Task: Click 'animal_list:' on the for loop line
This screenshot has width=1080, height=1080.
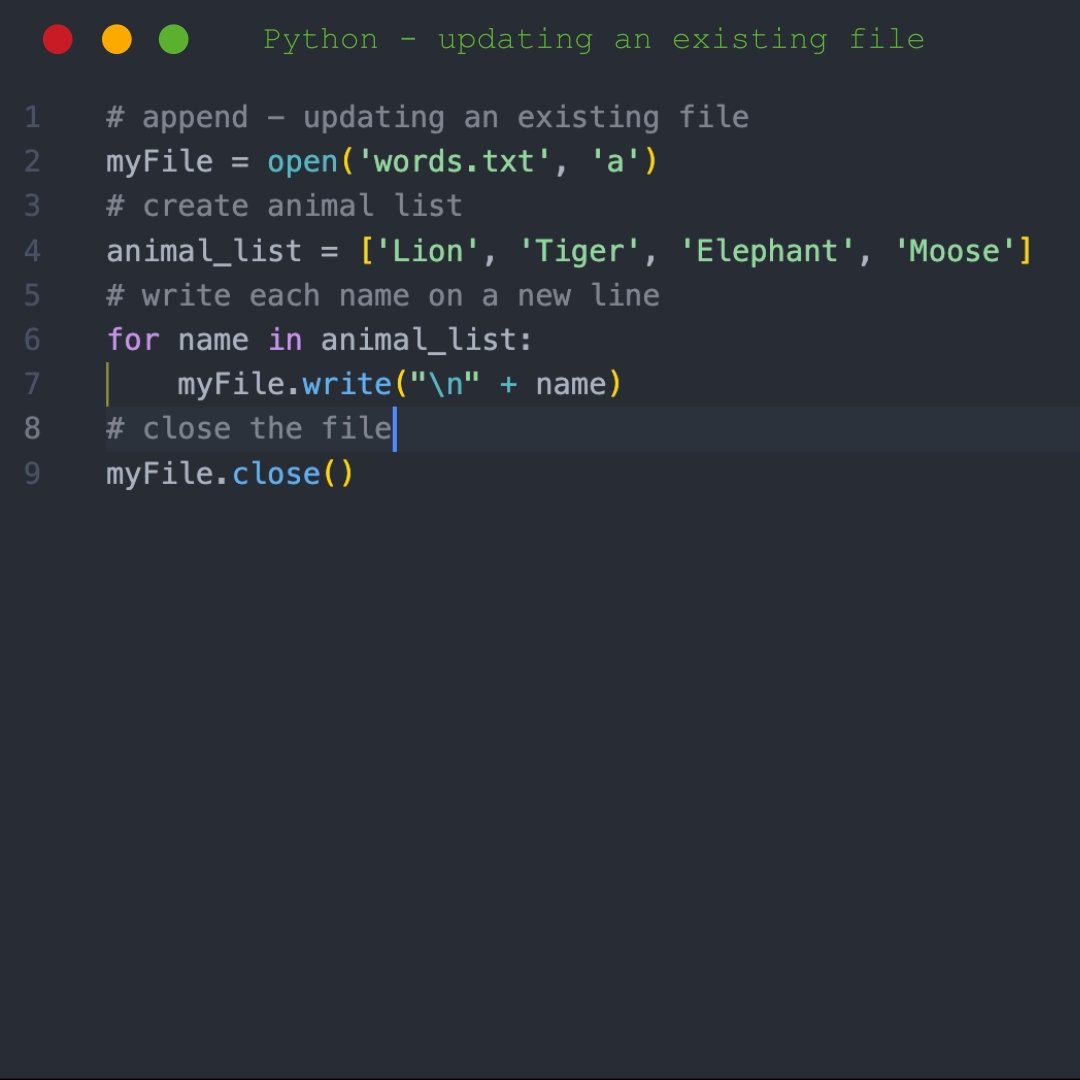Action: 426,340
